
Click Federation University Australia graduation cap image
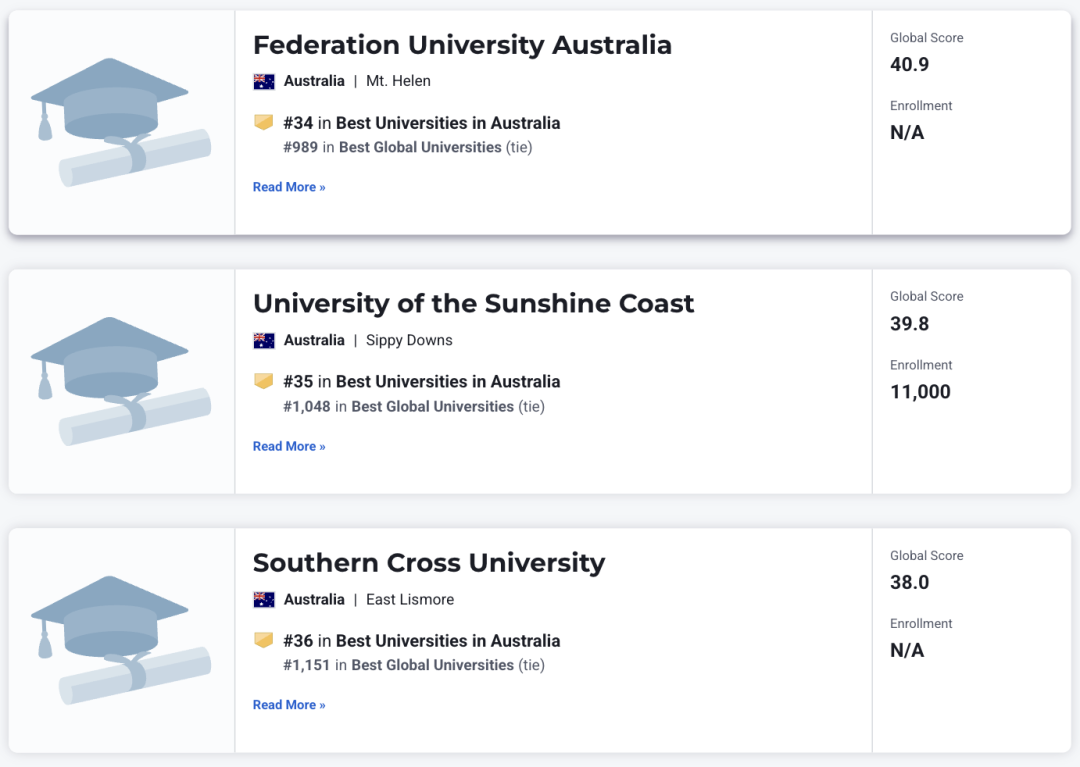[x=121, y=123]
